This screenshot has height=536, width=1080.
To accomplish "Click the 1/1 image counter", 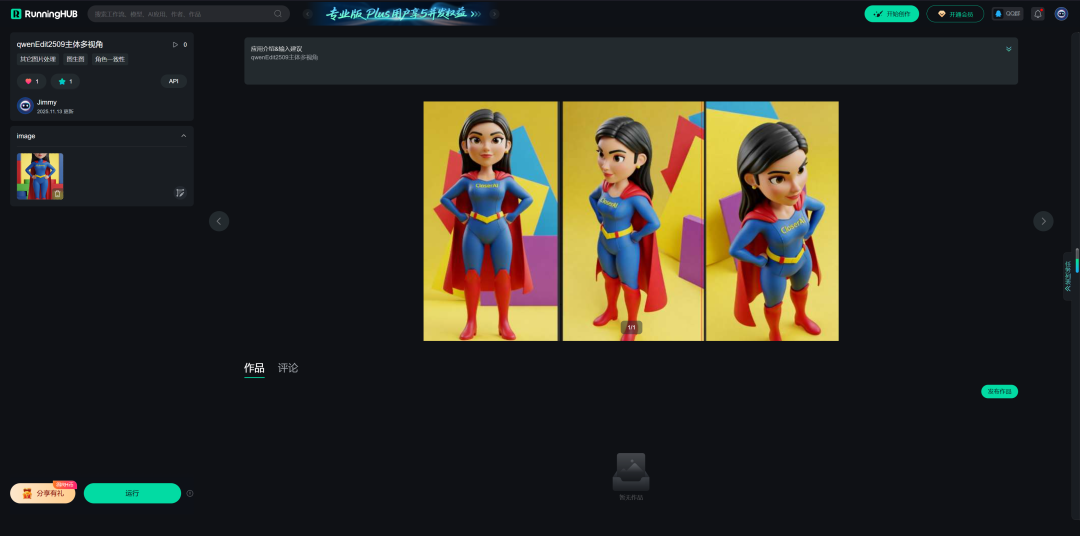I will [631, 327].
